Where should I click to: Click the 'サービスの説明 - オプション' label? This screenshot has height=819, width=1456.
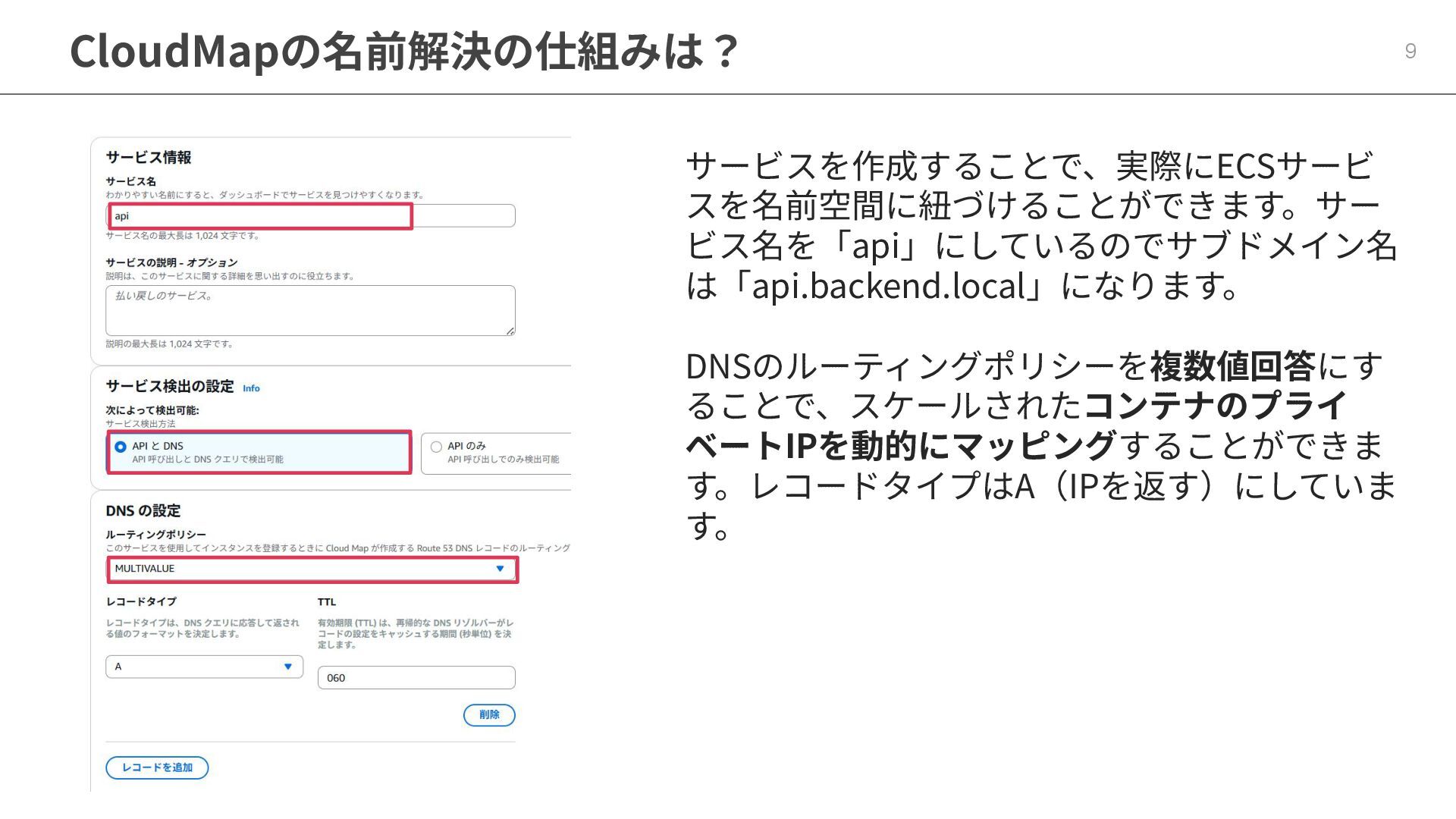coord(171,262)
